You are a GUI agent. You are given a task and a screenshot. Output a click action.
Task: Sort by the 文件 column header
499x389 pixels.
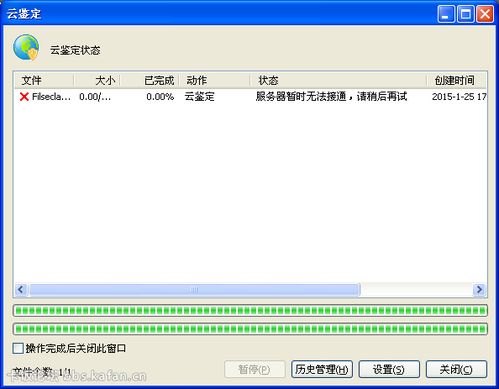44,80
